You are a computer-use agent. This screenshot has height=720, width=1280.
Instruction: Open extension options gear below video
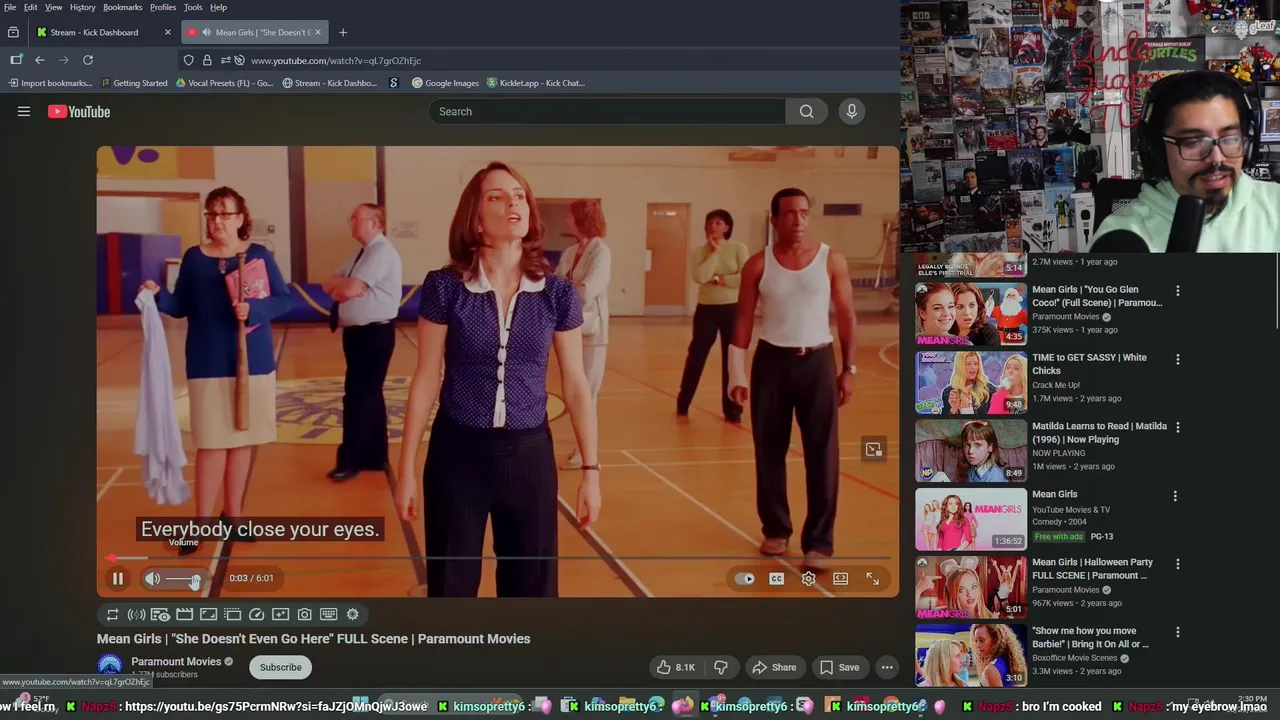(x=352, y=614)
